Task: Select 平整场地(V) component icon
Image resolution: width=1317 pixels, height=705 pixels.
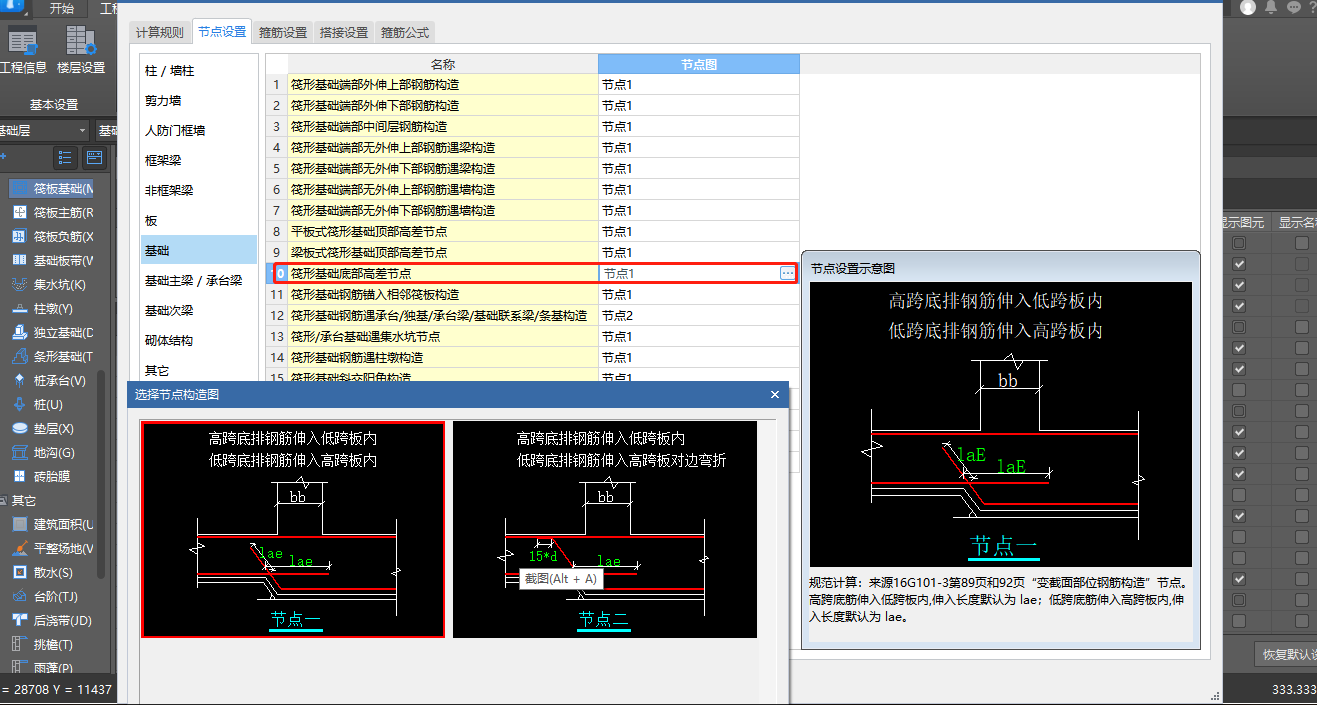Action: (19, 548)
